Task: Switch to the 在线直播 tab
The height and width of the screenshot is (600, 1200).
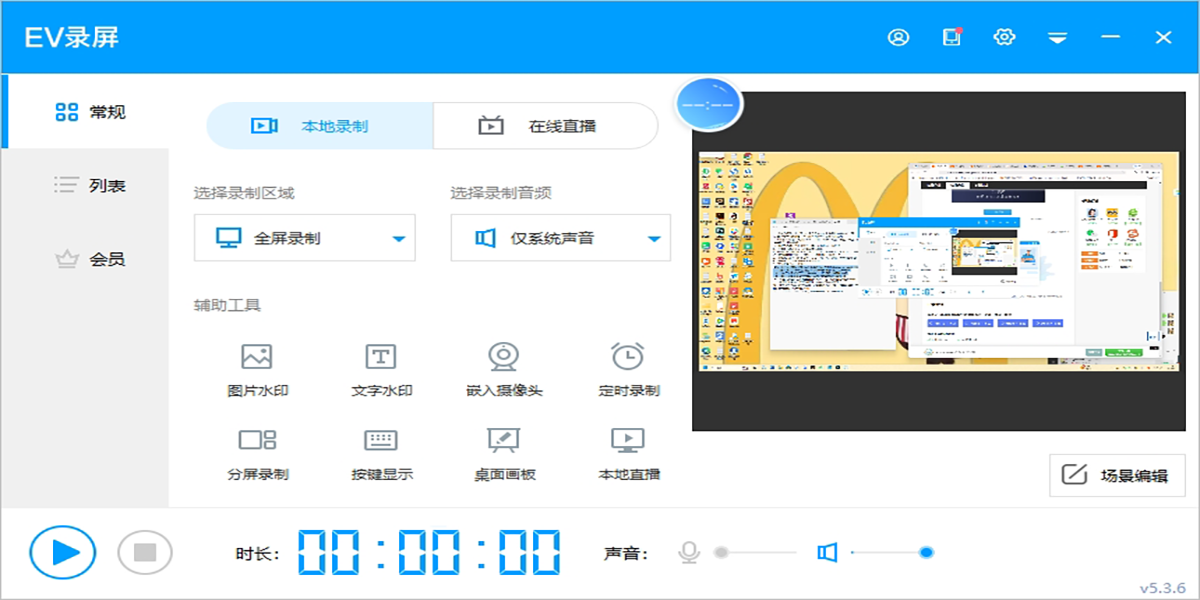Action: point(546,125)
